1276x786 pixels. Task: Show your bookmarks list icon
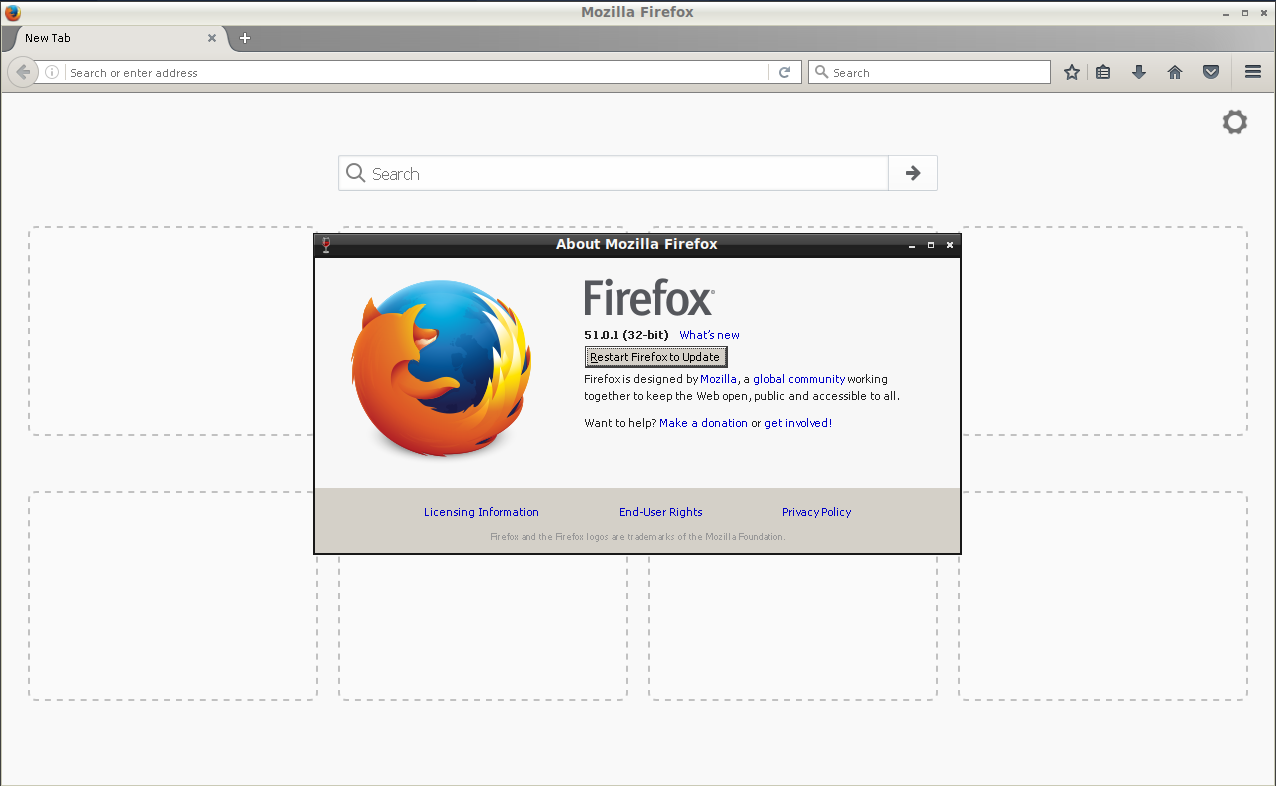click(1103, 72)
